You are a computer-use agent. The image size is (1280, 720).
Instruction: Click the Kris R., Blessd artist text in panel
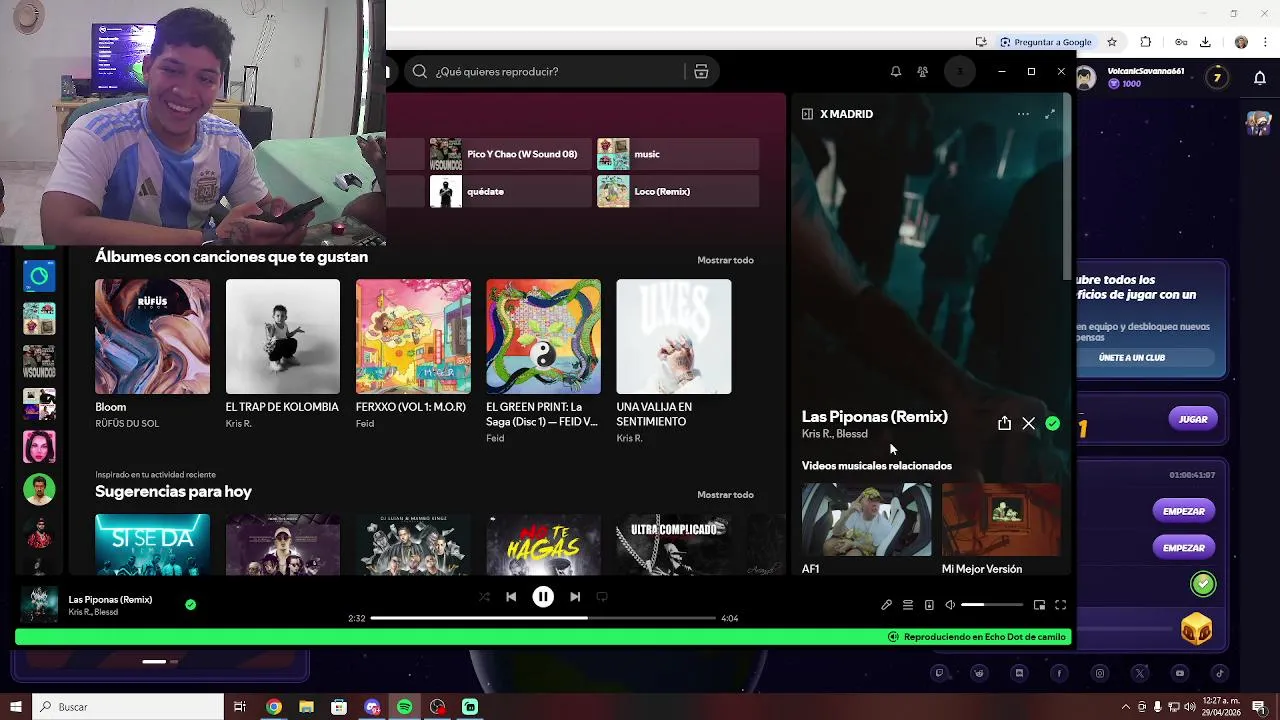835,434
